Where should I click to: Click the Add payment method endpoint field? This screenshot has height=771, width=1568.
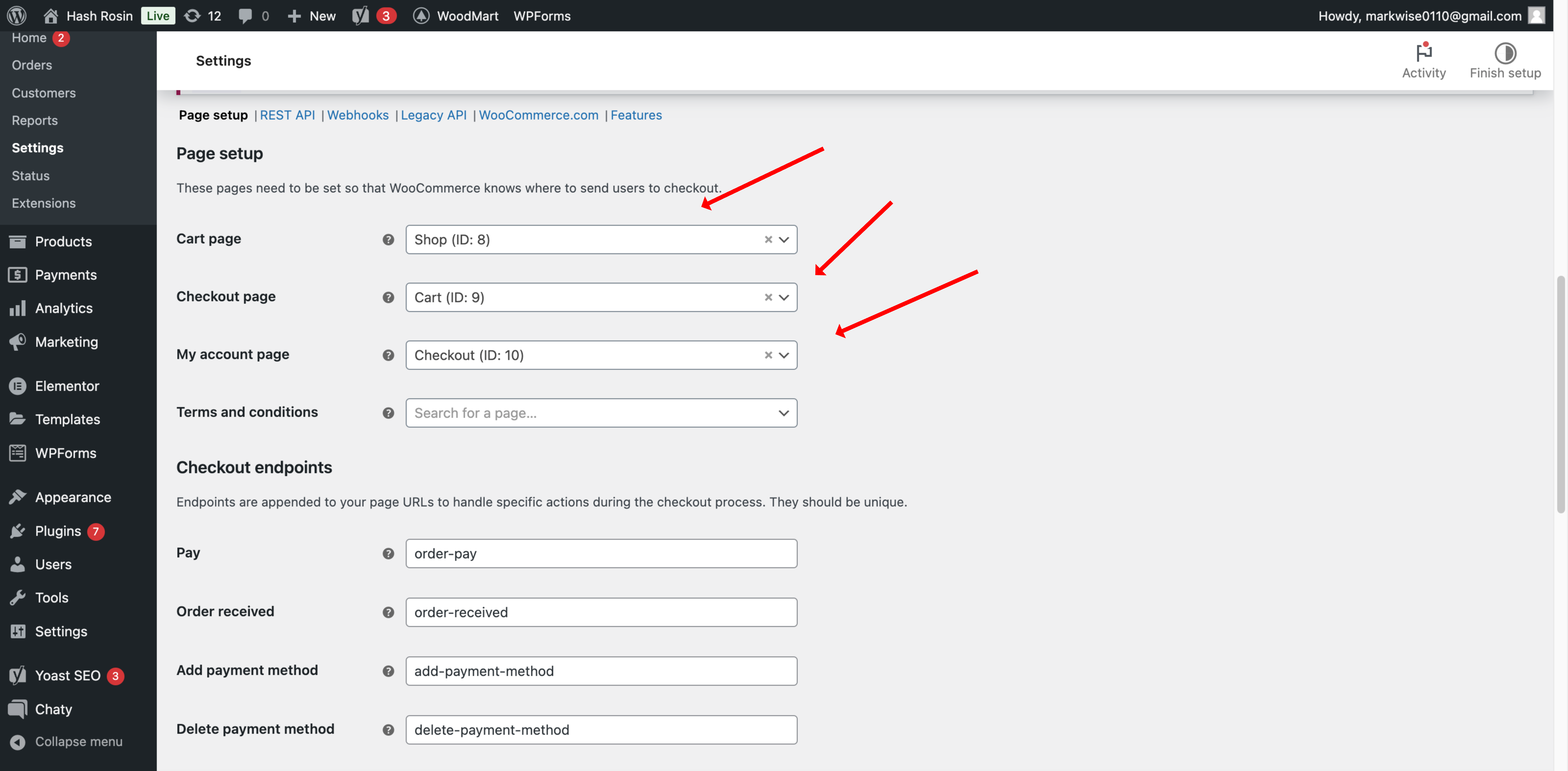(601, 671)
